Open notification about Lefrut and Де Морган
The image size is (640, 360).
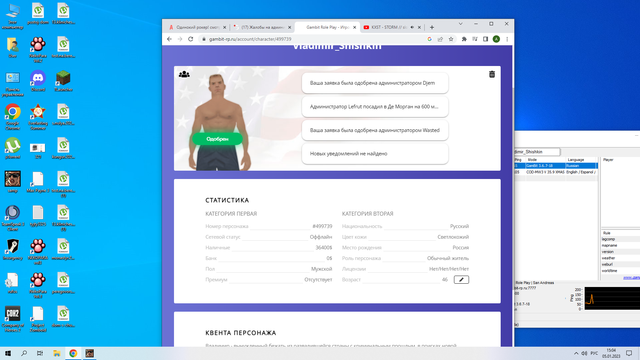[x=375, y=107]
